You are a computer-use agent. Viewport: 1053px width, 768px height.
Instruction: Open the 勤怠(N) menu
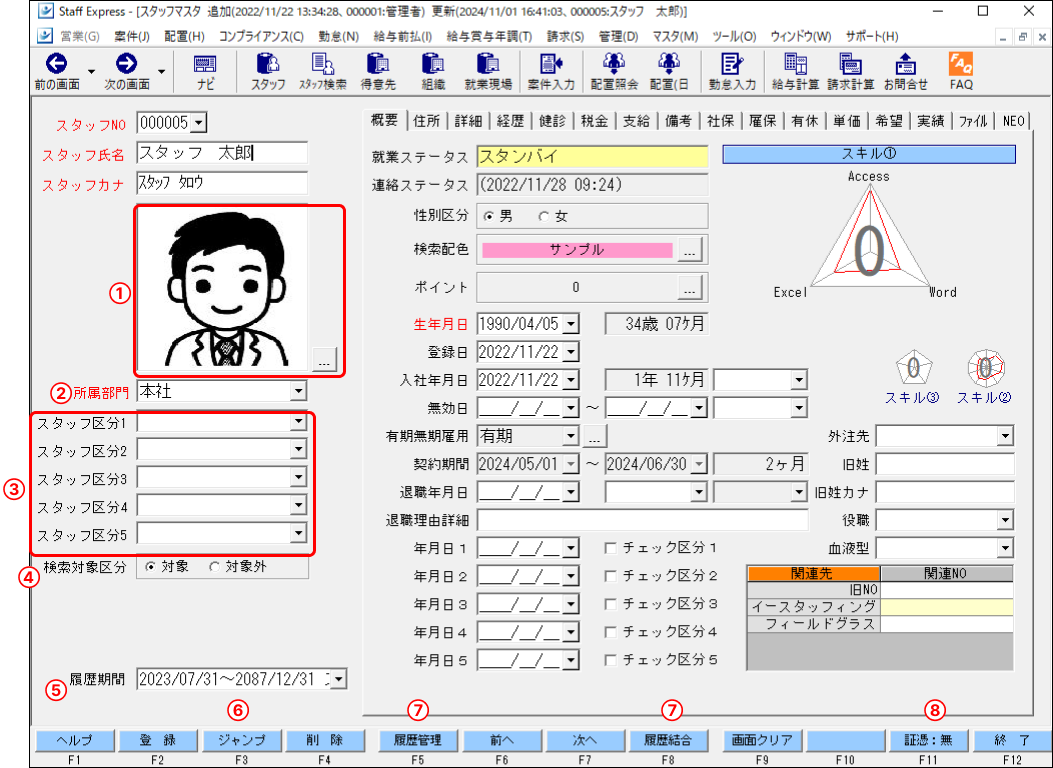(338, 36)
